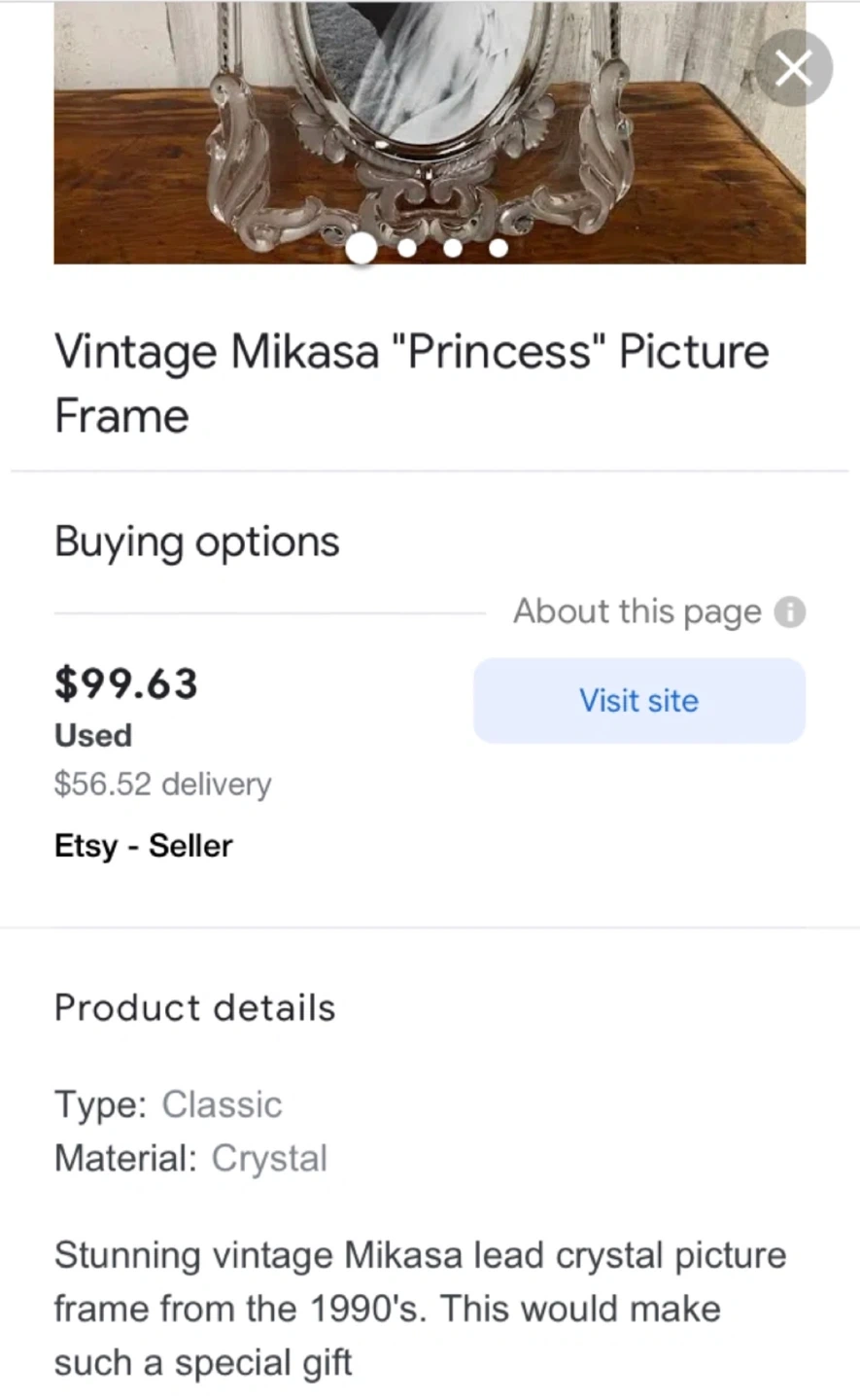Select the Crystal material value

tap(269, 1158)
